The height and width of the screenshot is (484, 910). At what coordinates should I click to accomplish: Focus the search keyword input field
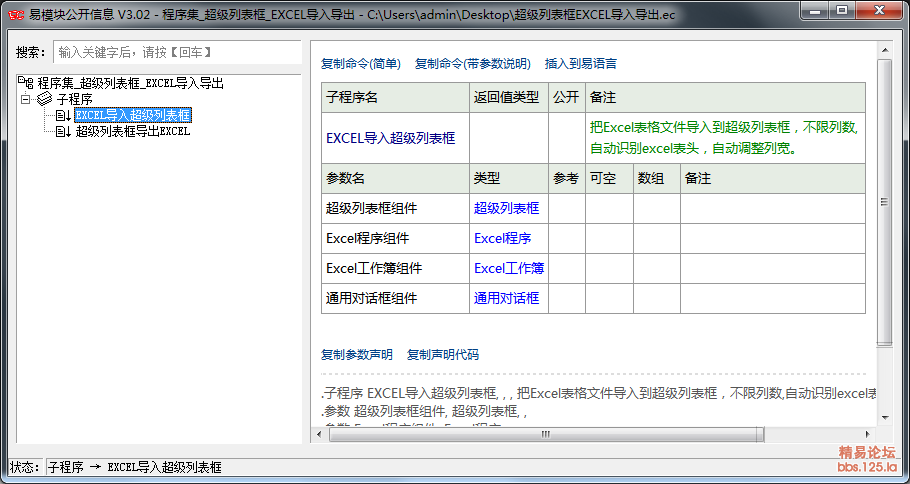point(178,52)
